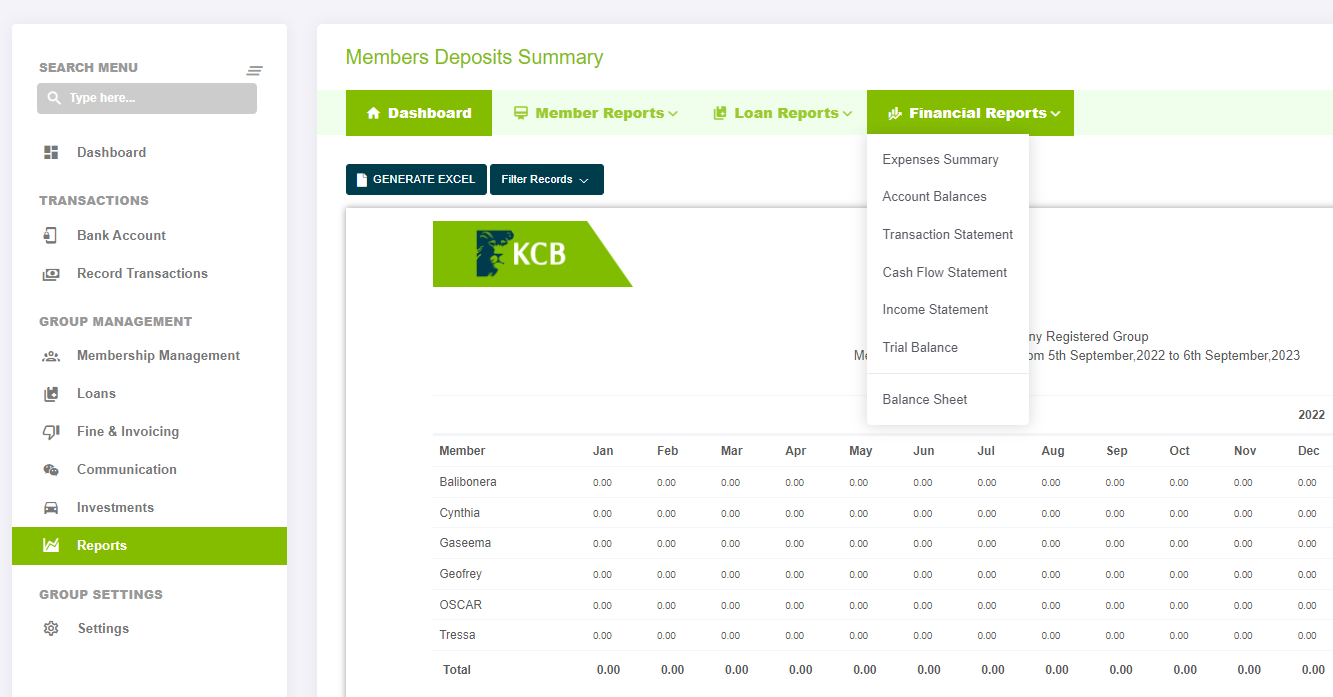Click the 2022 year header
This screenshot has width=1333, height=697.
point(1311,415)
